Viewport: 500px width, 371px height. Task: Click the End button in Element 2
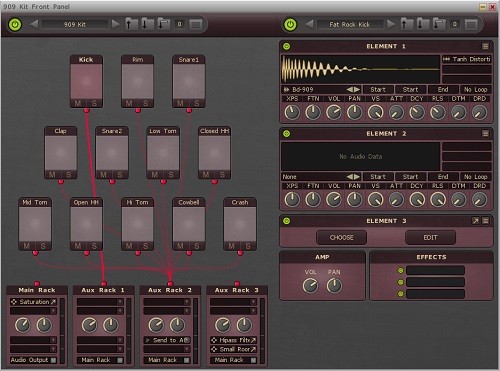(443, 177)
